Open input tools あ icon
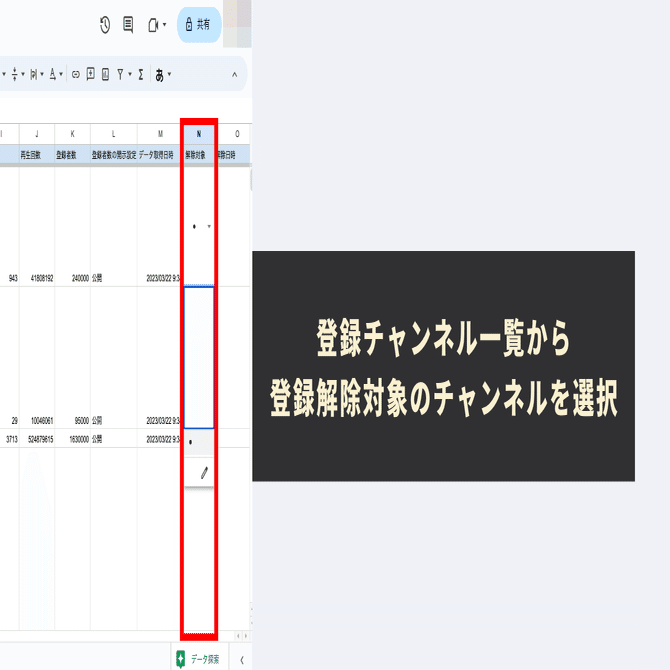 [x=159, y=75]
